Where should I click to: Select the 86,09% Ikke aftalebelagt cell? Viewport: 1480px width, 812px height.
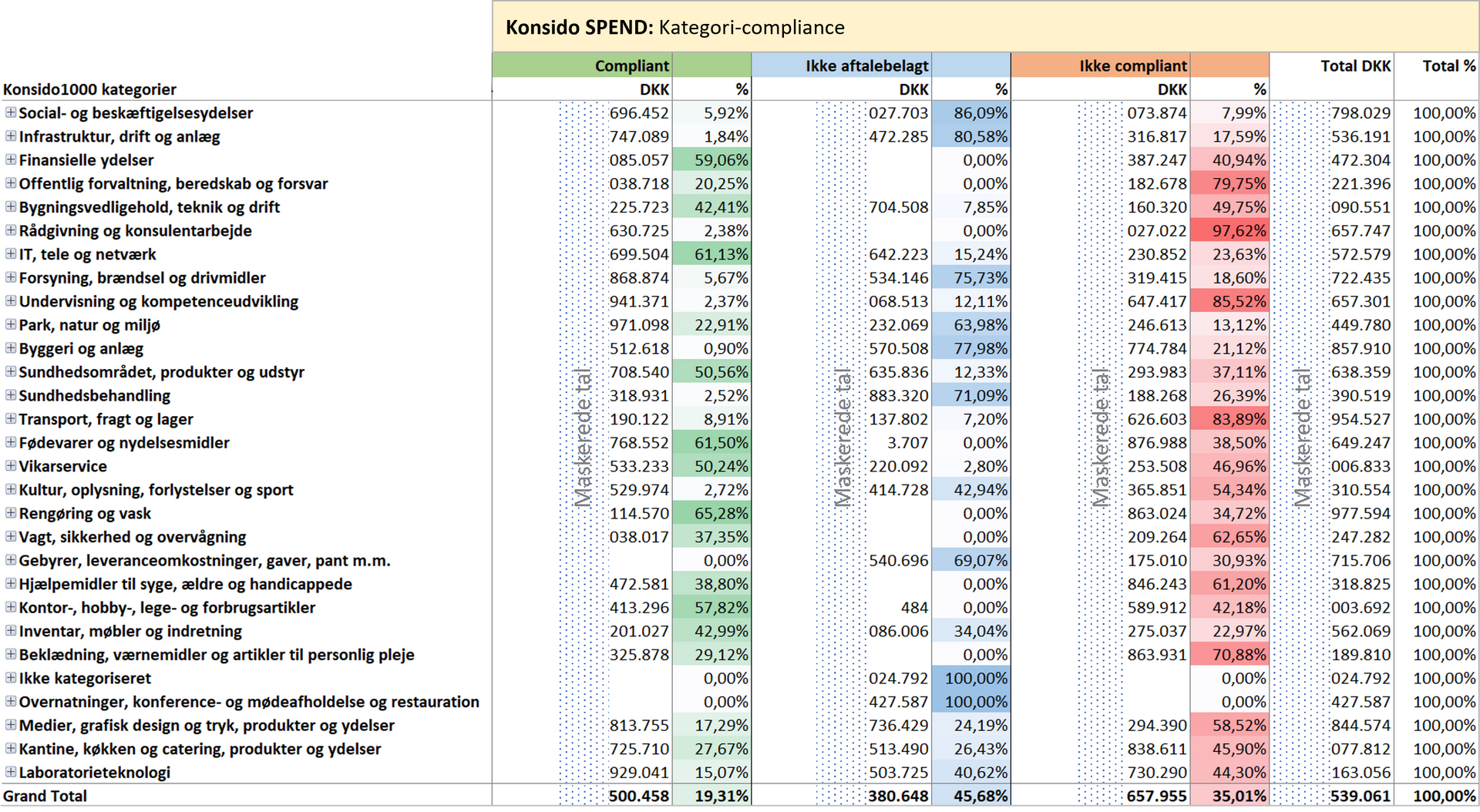click(x=970, y=112)
